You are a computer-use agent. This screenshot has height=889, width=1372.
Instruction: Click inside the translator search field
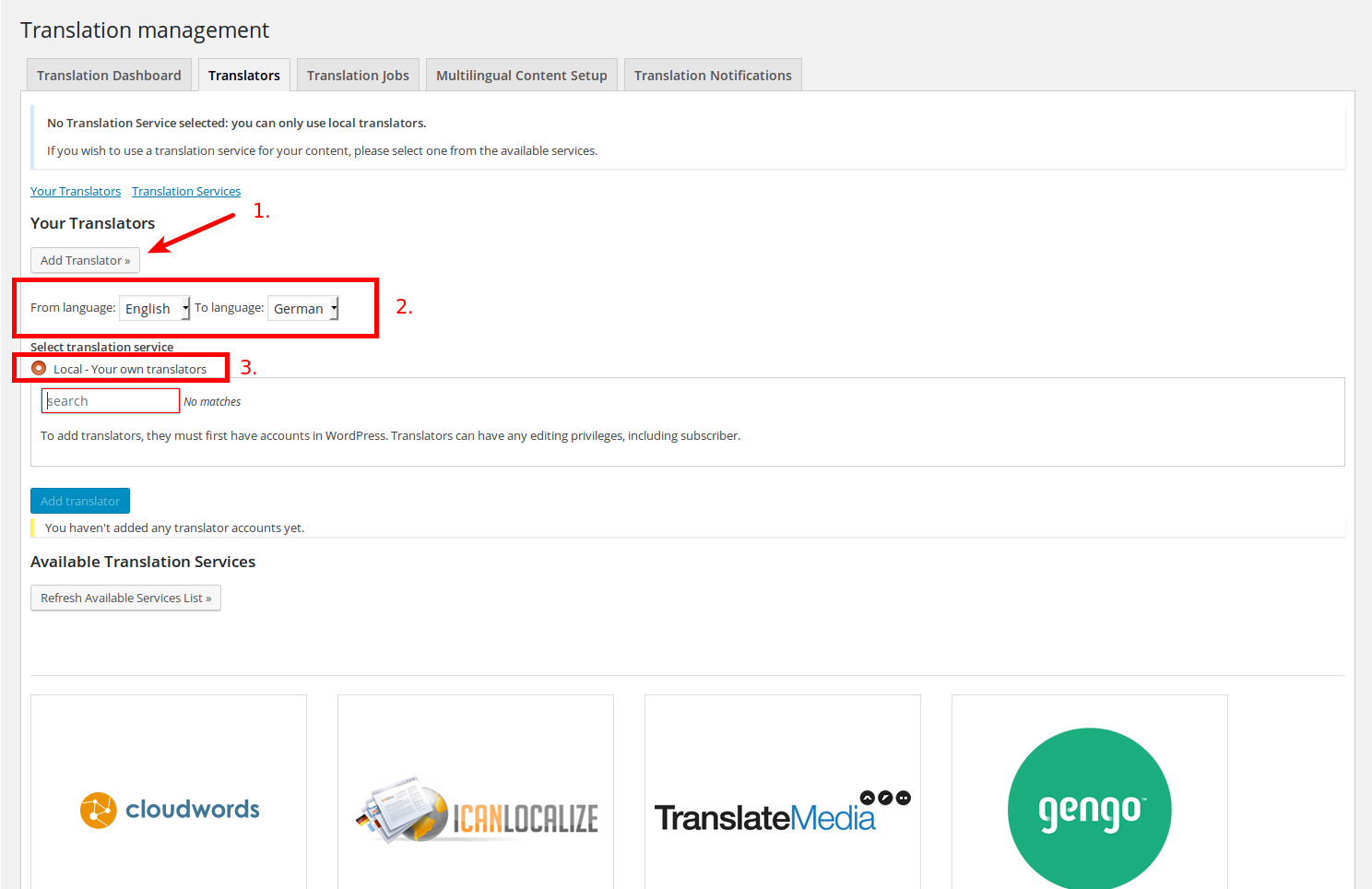[x=110, y=400]
